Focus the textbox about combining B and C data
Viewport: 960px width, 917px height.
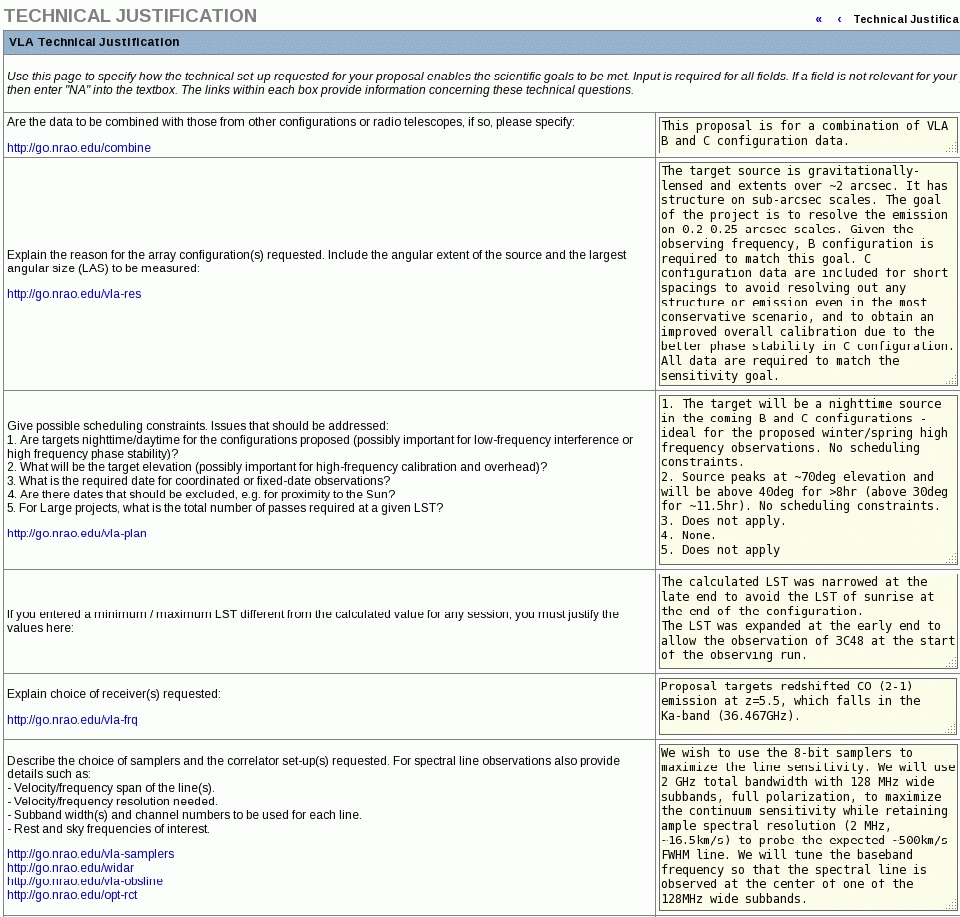(x=802, y=134)
